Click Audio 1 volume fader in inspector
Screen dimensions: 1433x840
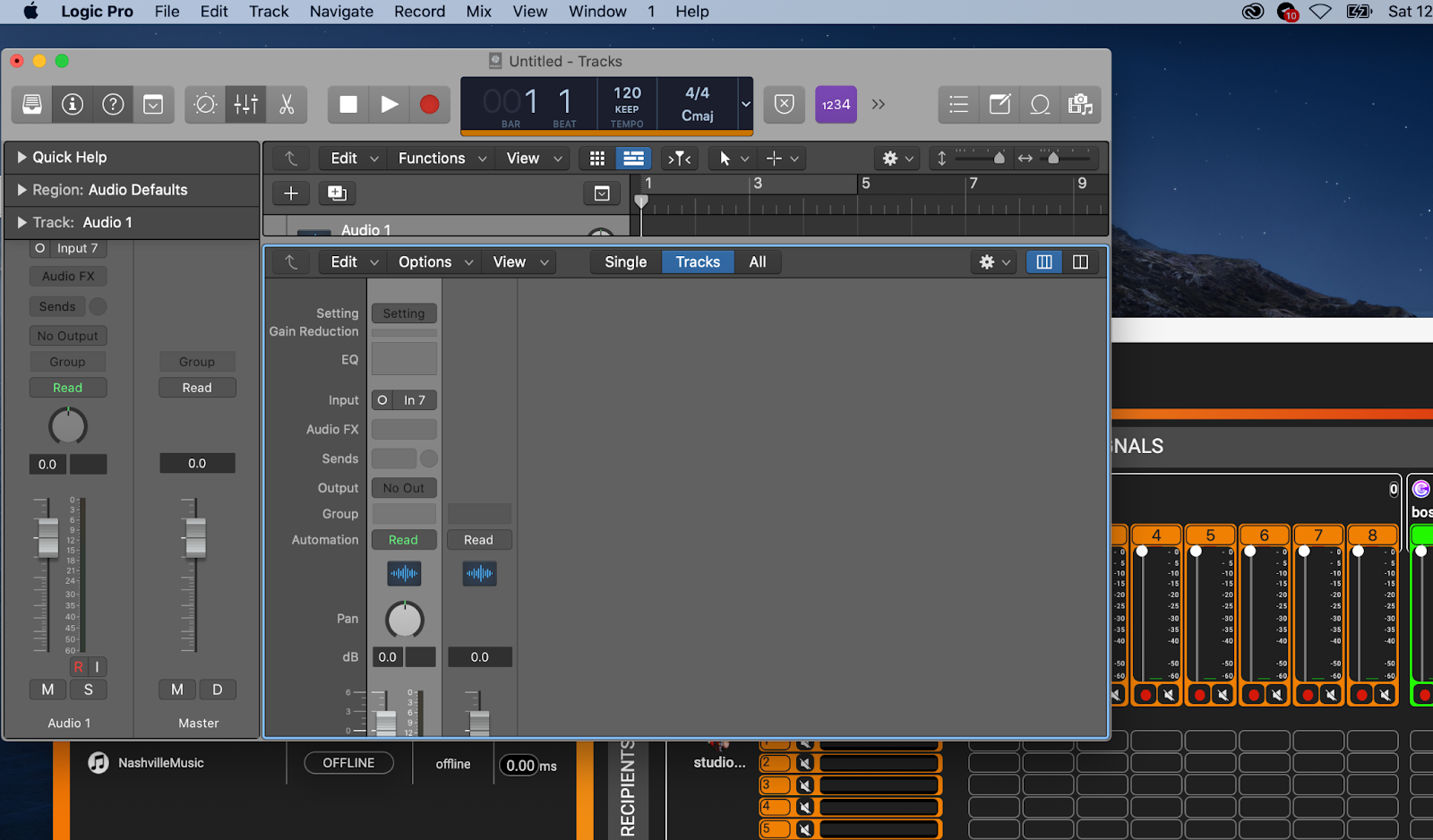pos(48,537)
